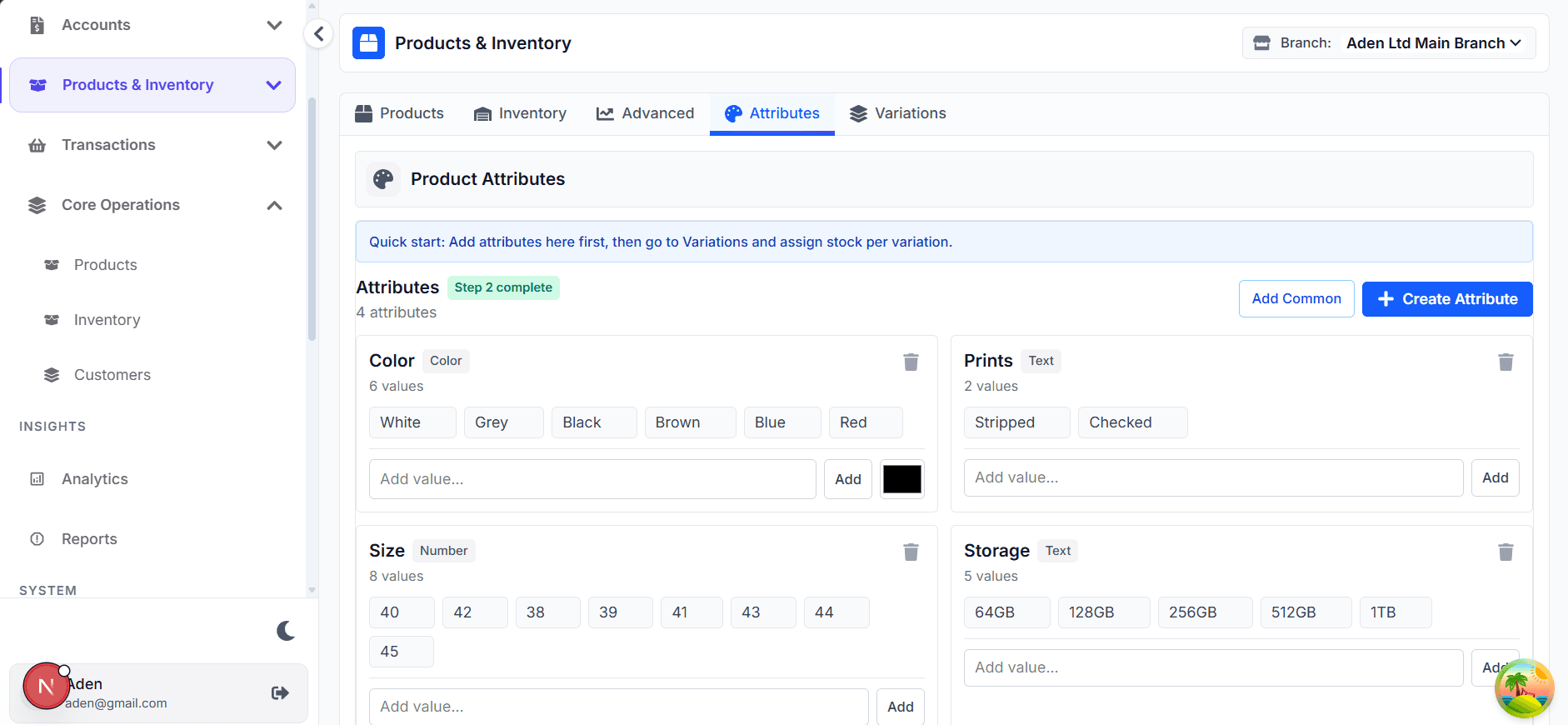Click the Core Operations layers icon
1568x725 pixels.
pyautogui.click(x=37, y=205)
